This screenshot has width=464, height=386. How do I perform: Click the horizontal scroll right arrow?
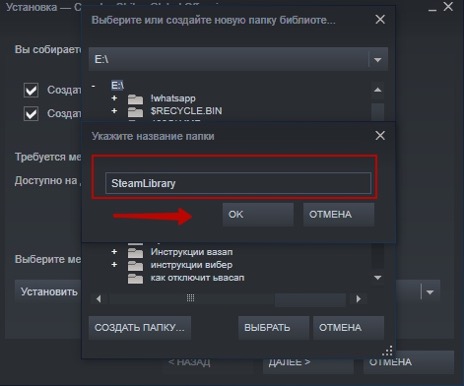click(358, 299)
